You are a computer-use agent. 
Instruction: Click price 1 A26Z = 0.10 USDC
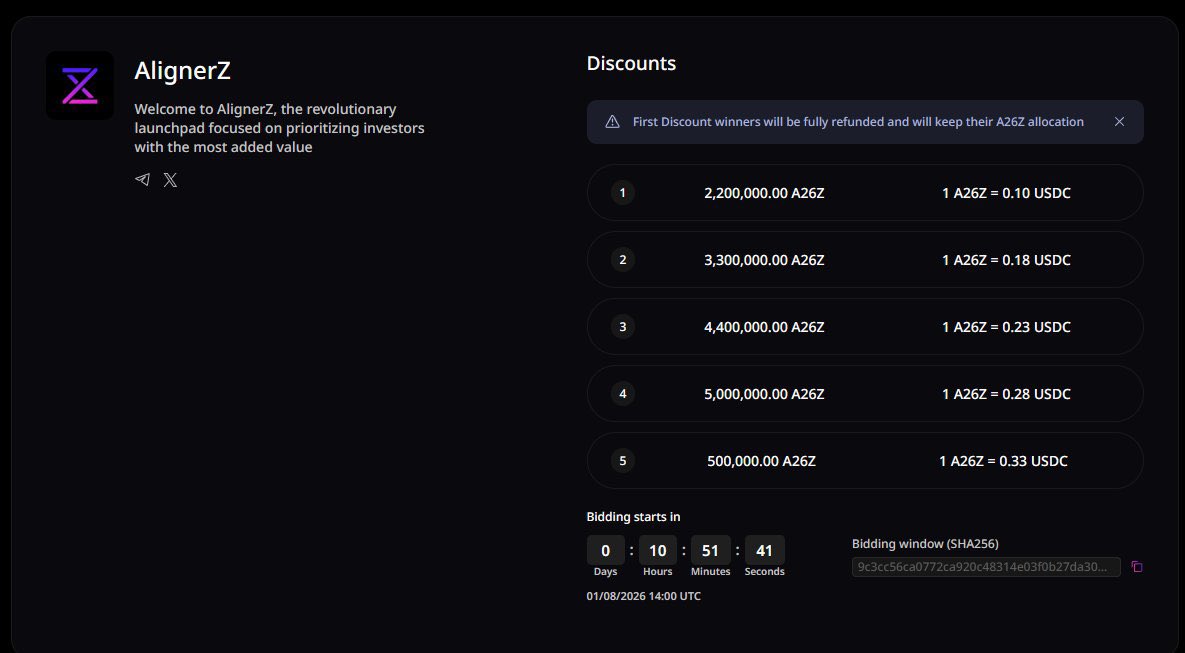pos(1006,193)
